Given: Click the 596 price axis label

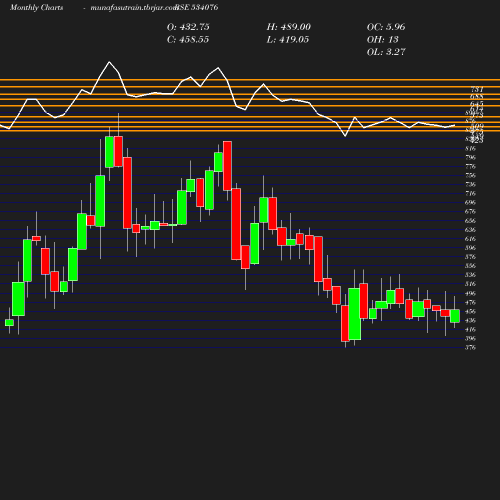Looking at the screenshot, I should tap(470, 248).
